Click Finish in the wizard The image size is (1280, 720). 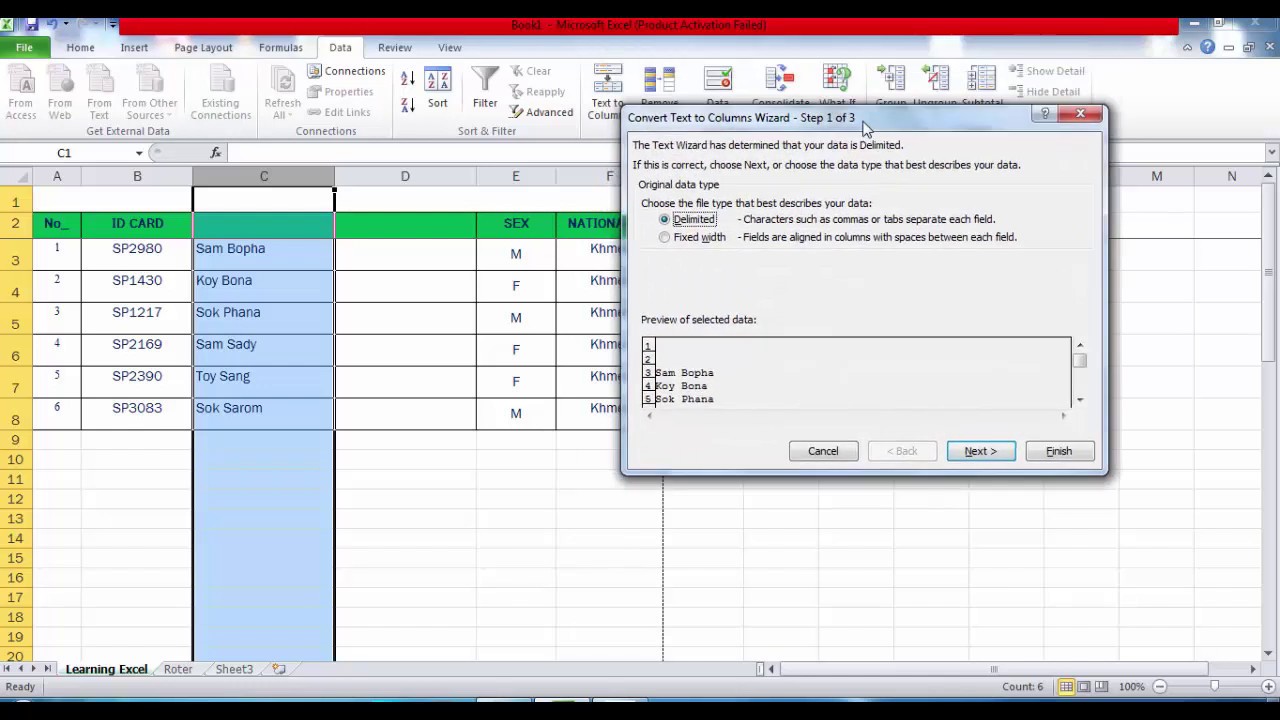pyautogui.click(x=1059, y=451)
